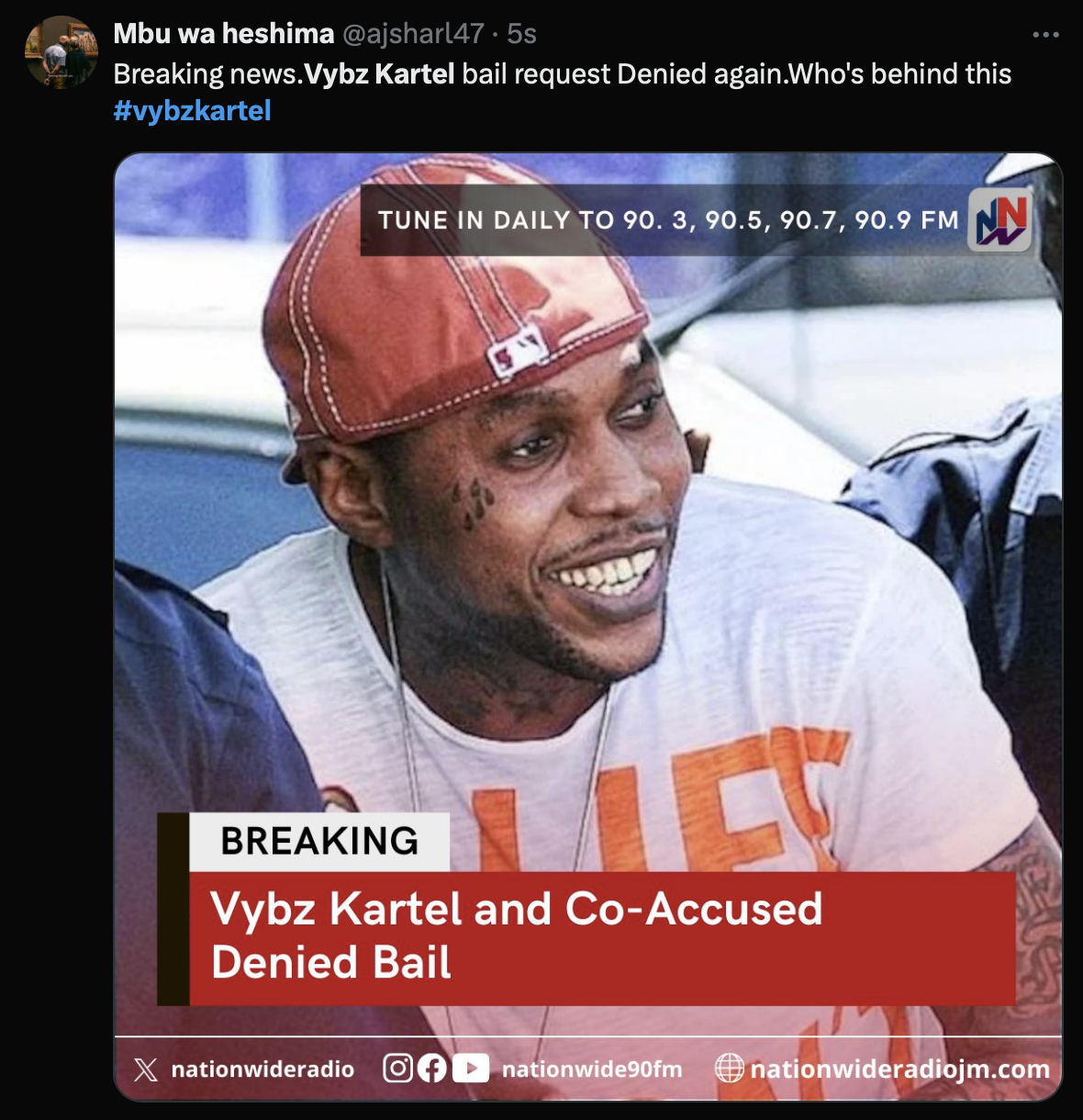Click the YouTube icon in the image footer

pos(471,1069)
